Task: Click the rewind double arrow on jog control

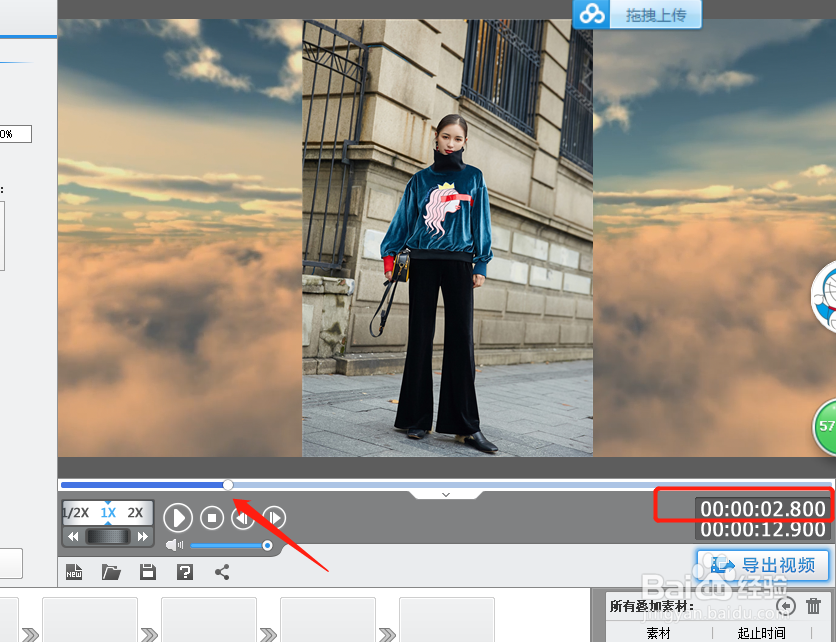Action: point(73,537)
